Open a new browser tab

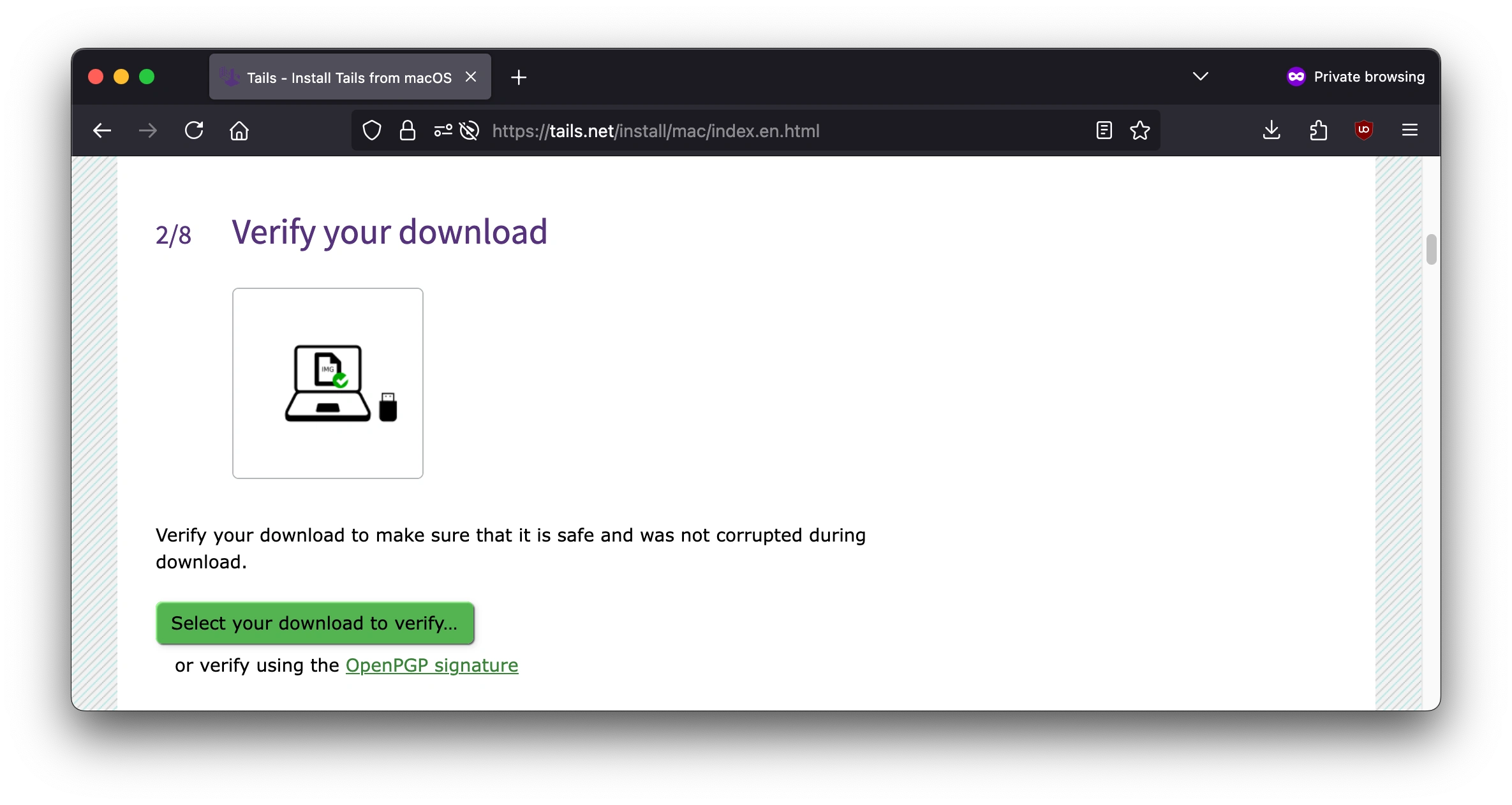click(x=518, y=77)
